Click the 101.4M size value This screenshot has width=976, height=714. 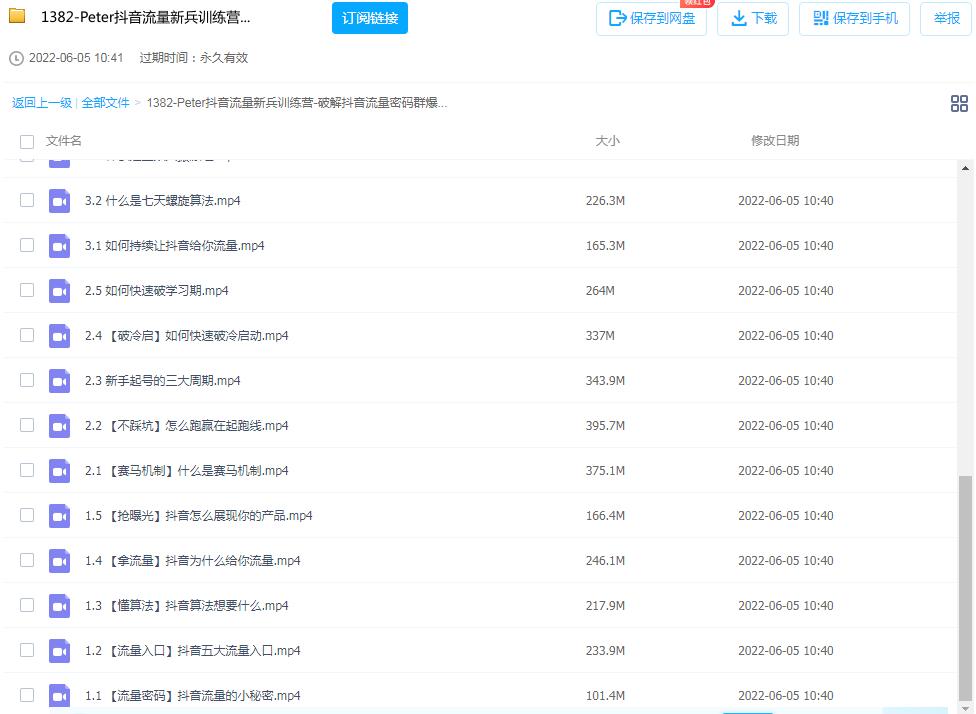[x=605, y=696]
